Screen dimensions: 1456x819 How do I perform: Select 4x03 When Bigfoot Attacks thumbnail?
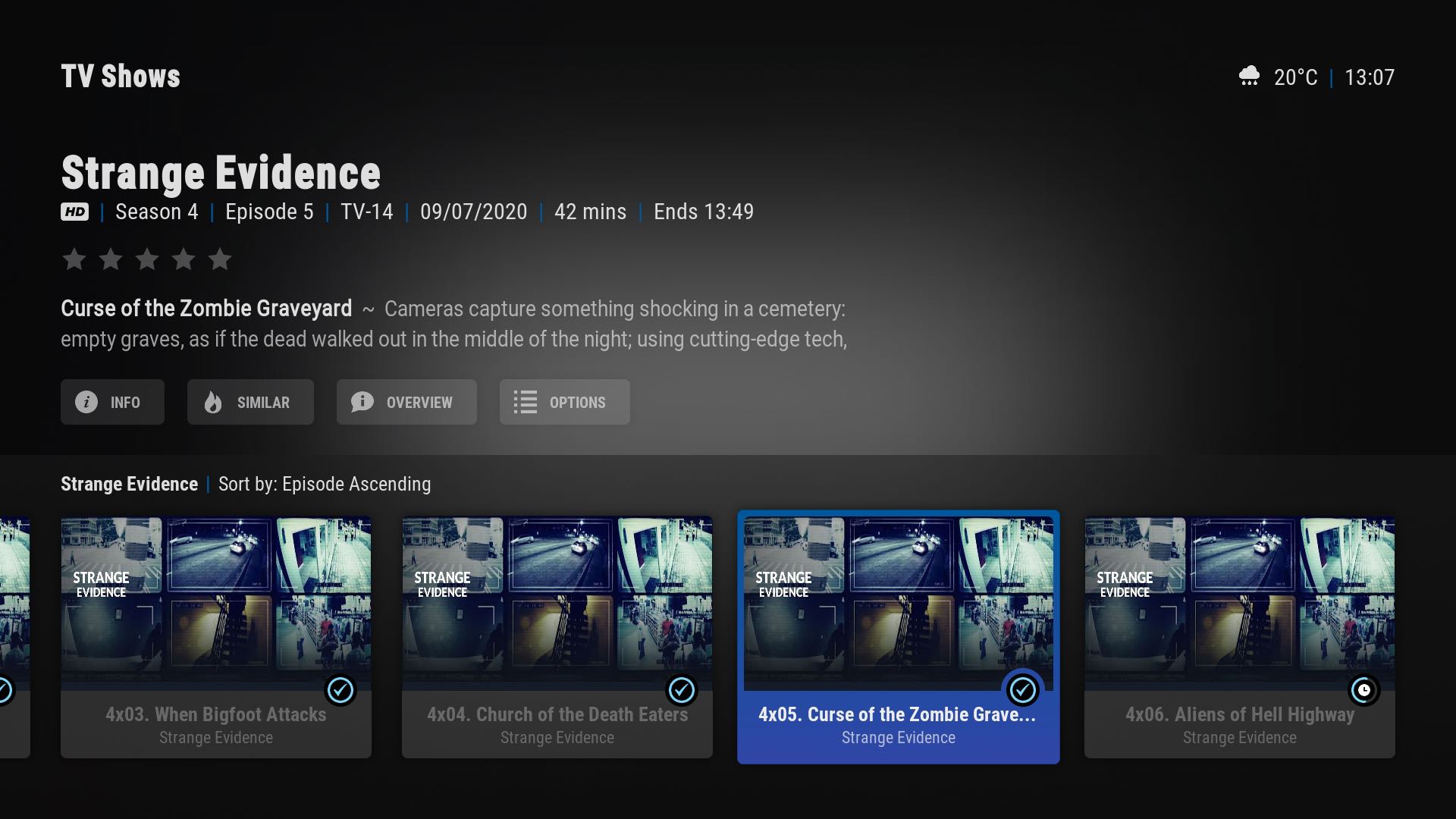coord(216,604)
